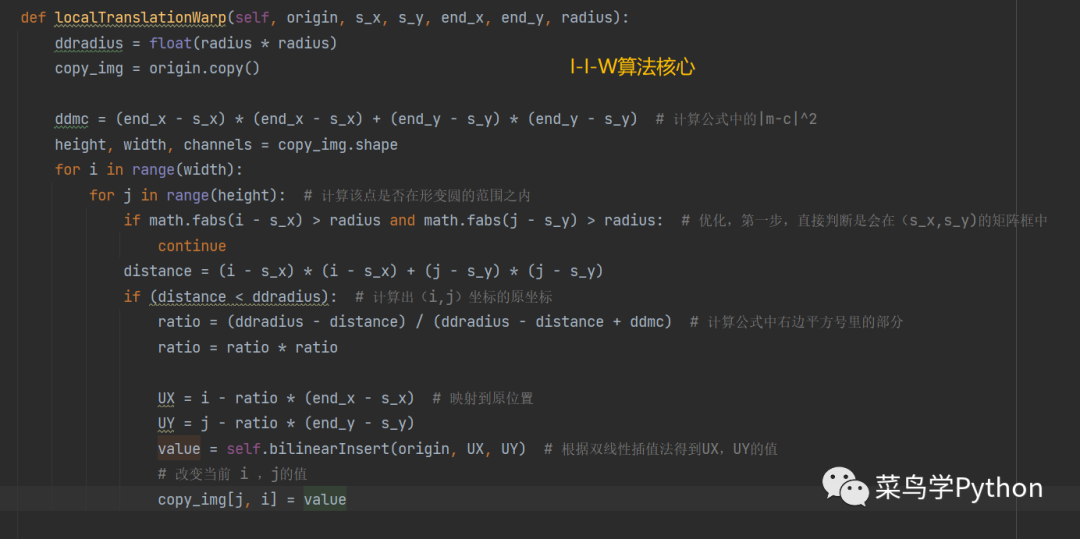
Task: Click the float call on the ddradius line
Action: point(170,43)
